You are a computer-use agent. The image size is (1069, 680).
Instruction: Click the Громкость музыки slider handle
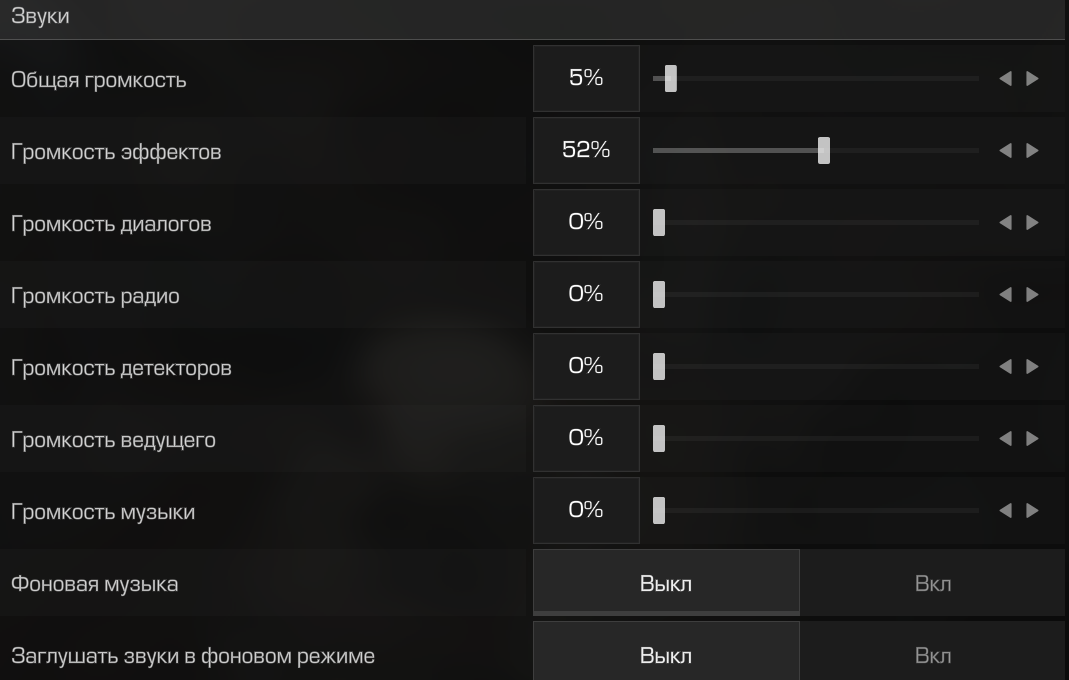click(659, 511)
